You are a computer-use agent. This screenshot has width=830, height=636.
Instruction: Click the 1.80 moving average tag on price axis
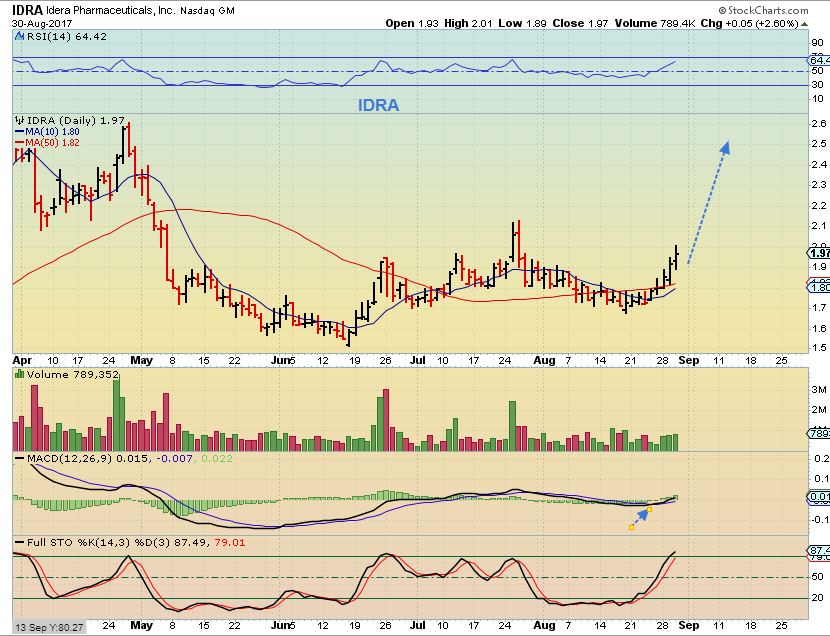click(x=819, y=287)
